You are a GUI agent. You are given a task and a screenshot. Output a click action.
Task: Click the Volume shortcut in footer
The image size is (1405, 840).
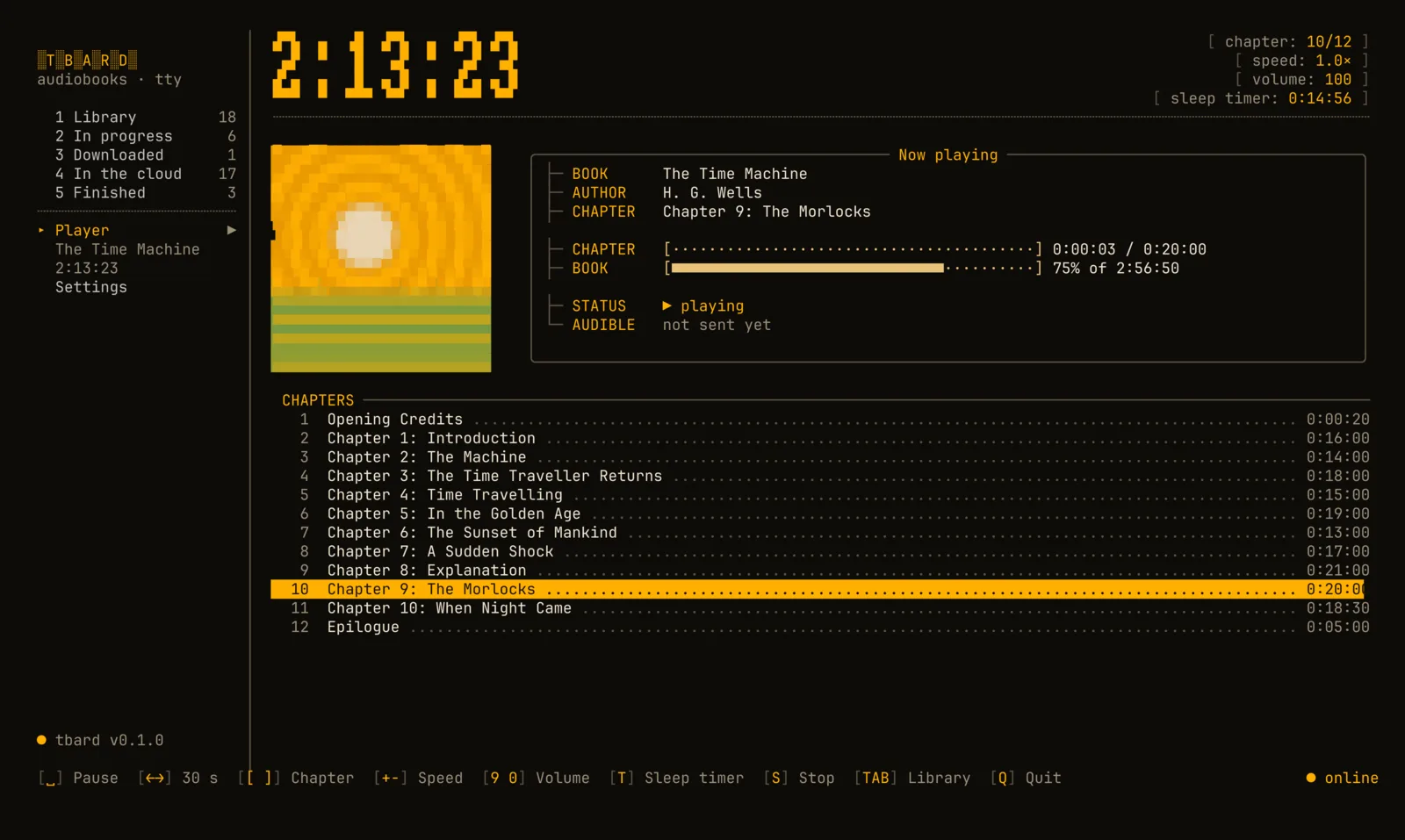[536, 778]
